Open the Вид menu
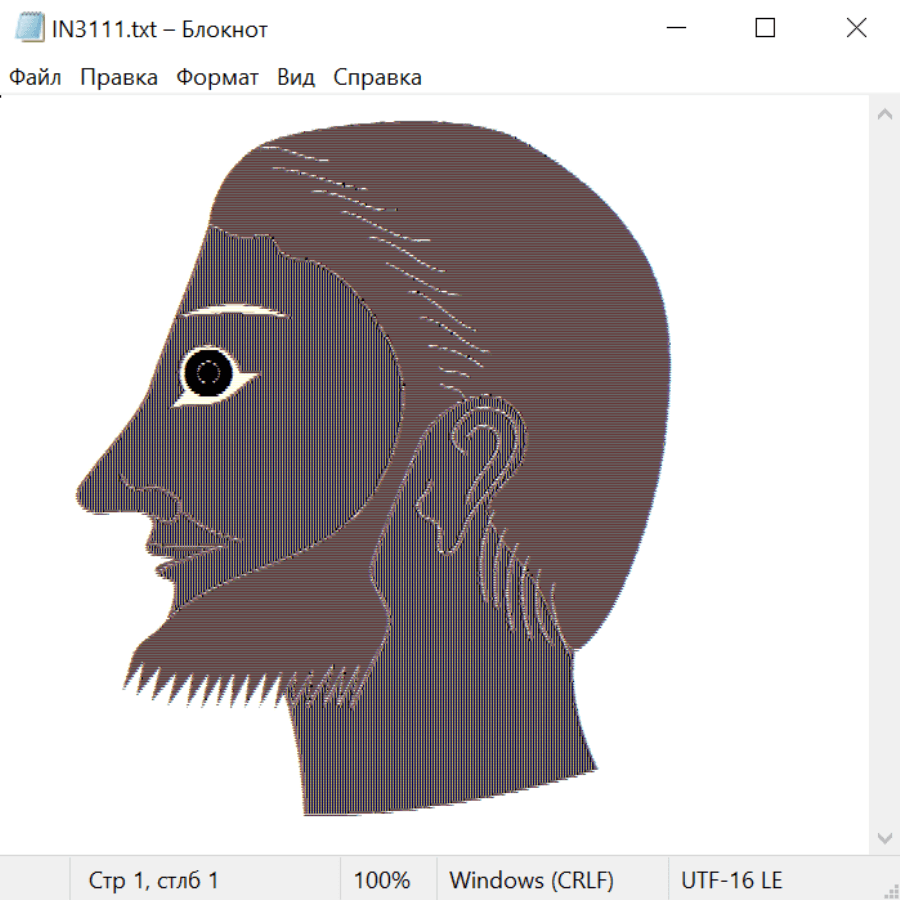The height and width of the screenshot is (900, 900). click(295, 78)
